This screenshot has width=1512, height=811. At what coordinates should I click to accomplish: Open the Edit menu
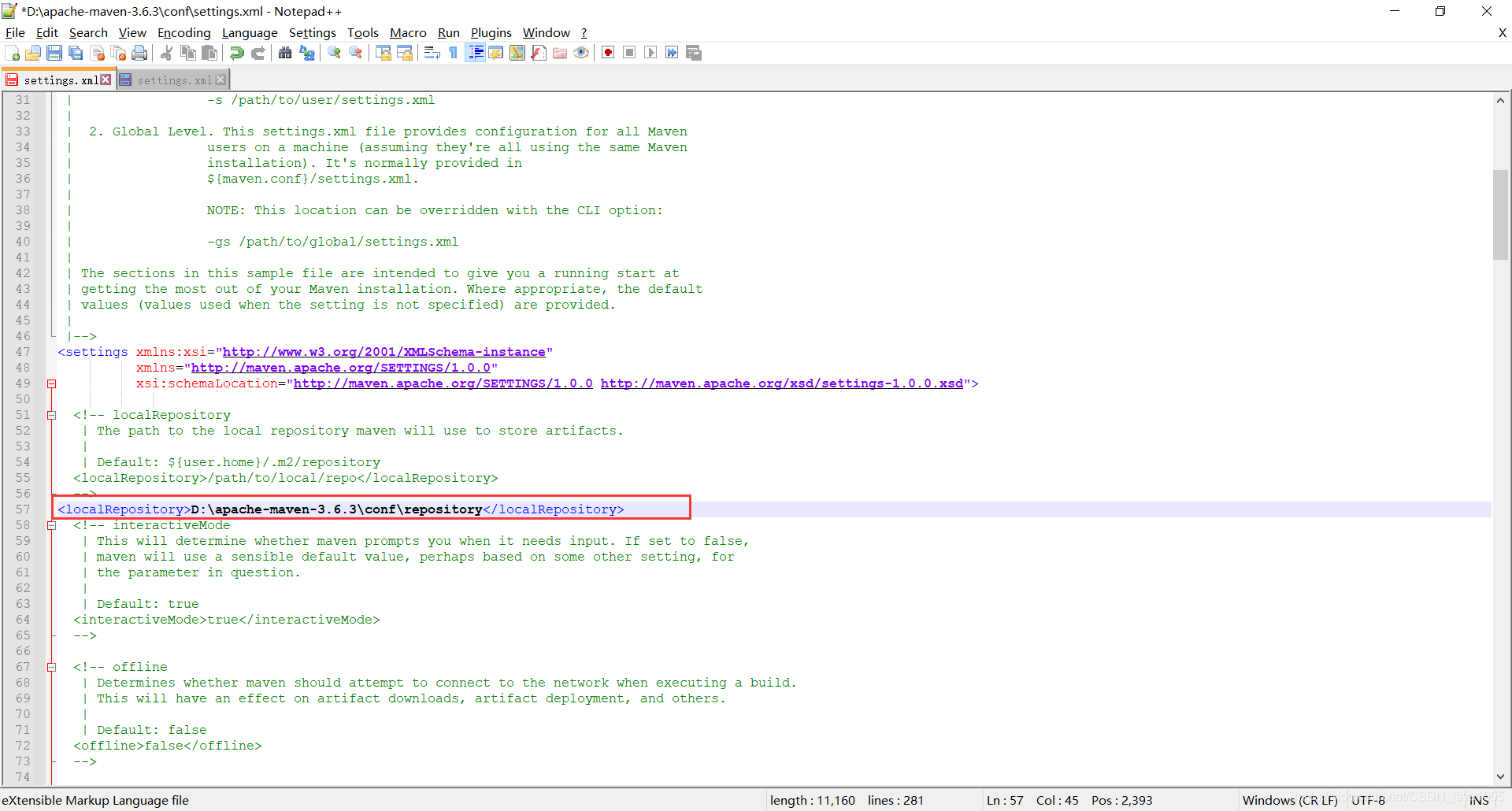tap(47, 32)
